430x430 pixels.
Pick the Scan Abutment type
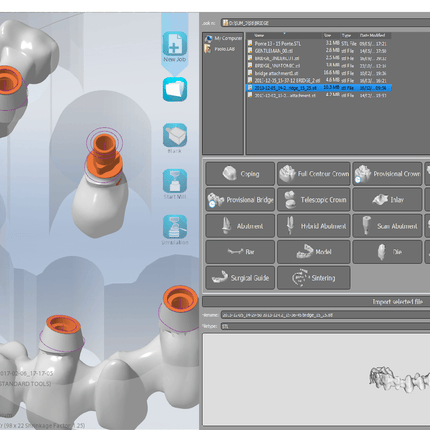pyautogui.click(x=387, y=226)
